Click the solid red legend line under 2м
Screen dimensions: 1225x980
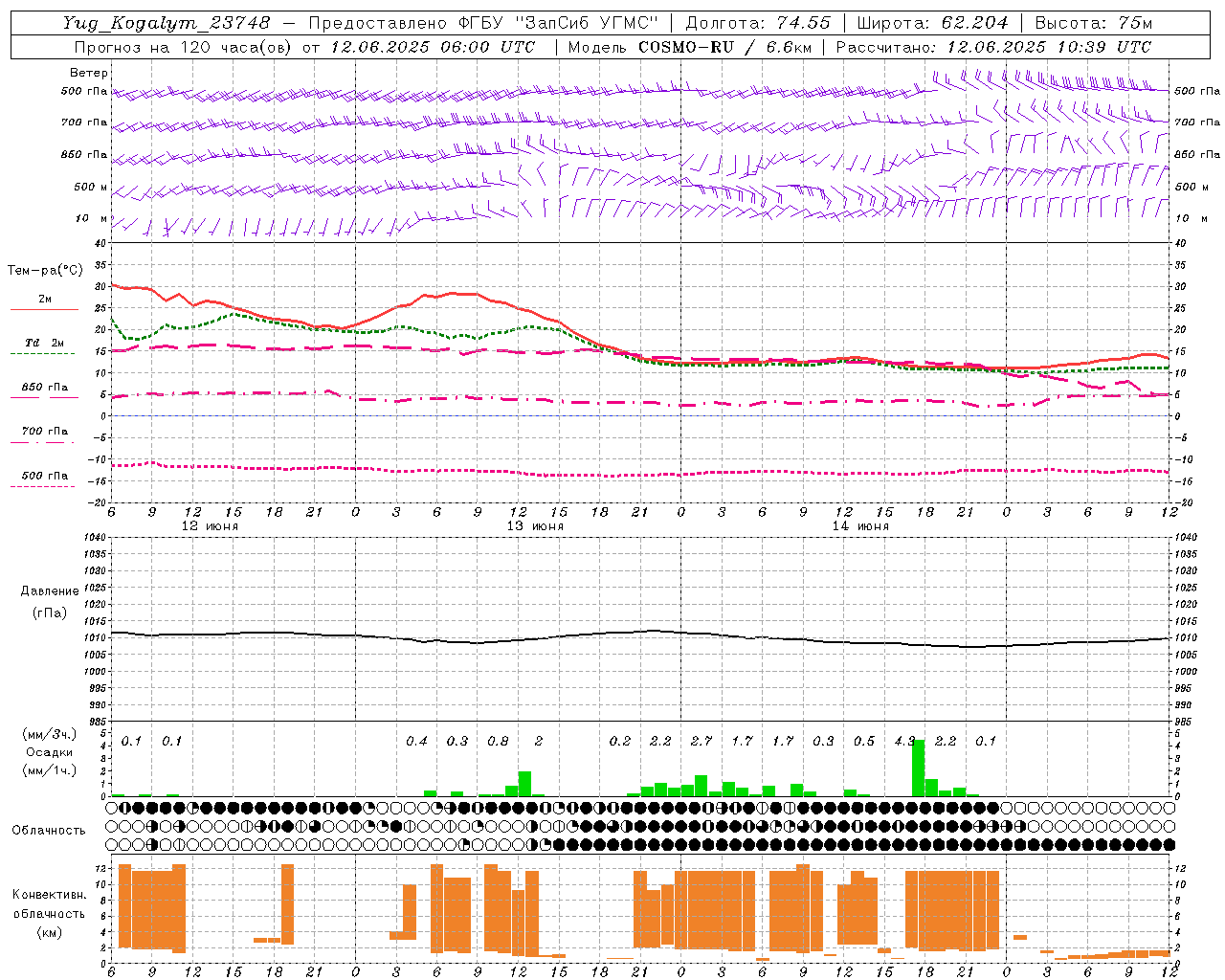pyautogui.click(x=44, y=309)
